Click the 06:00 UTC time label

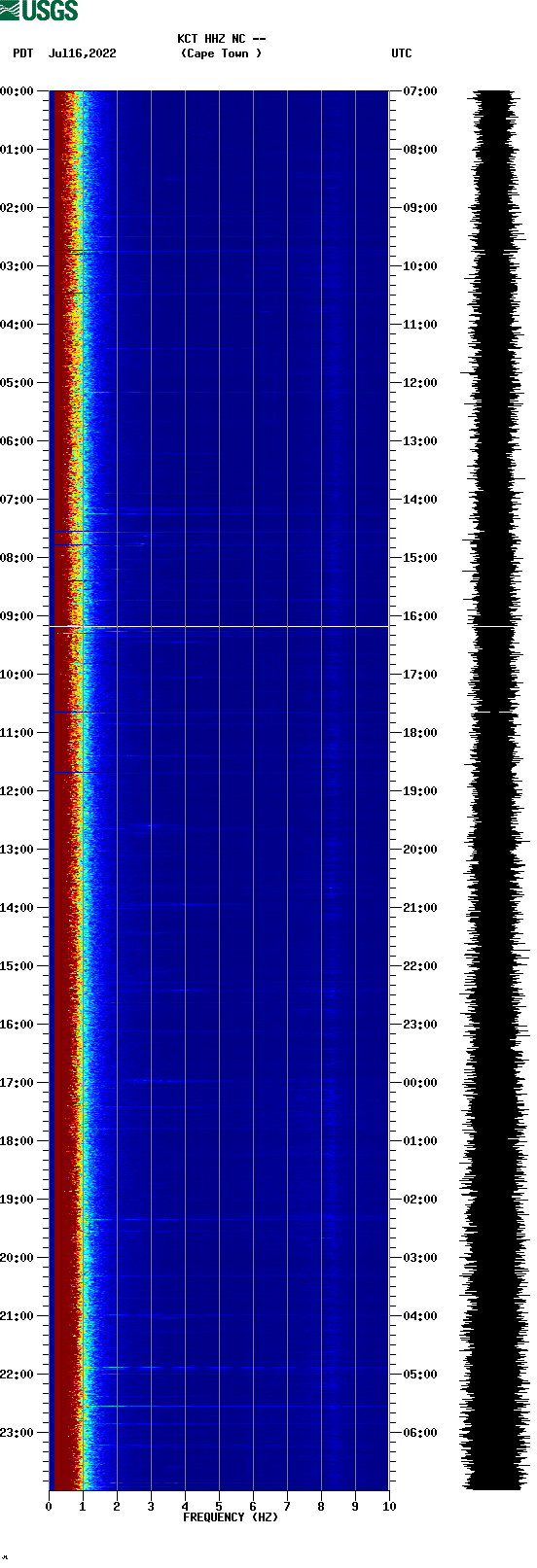click(420, 1433)
